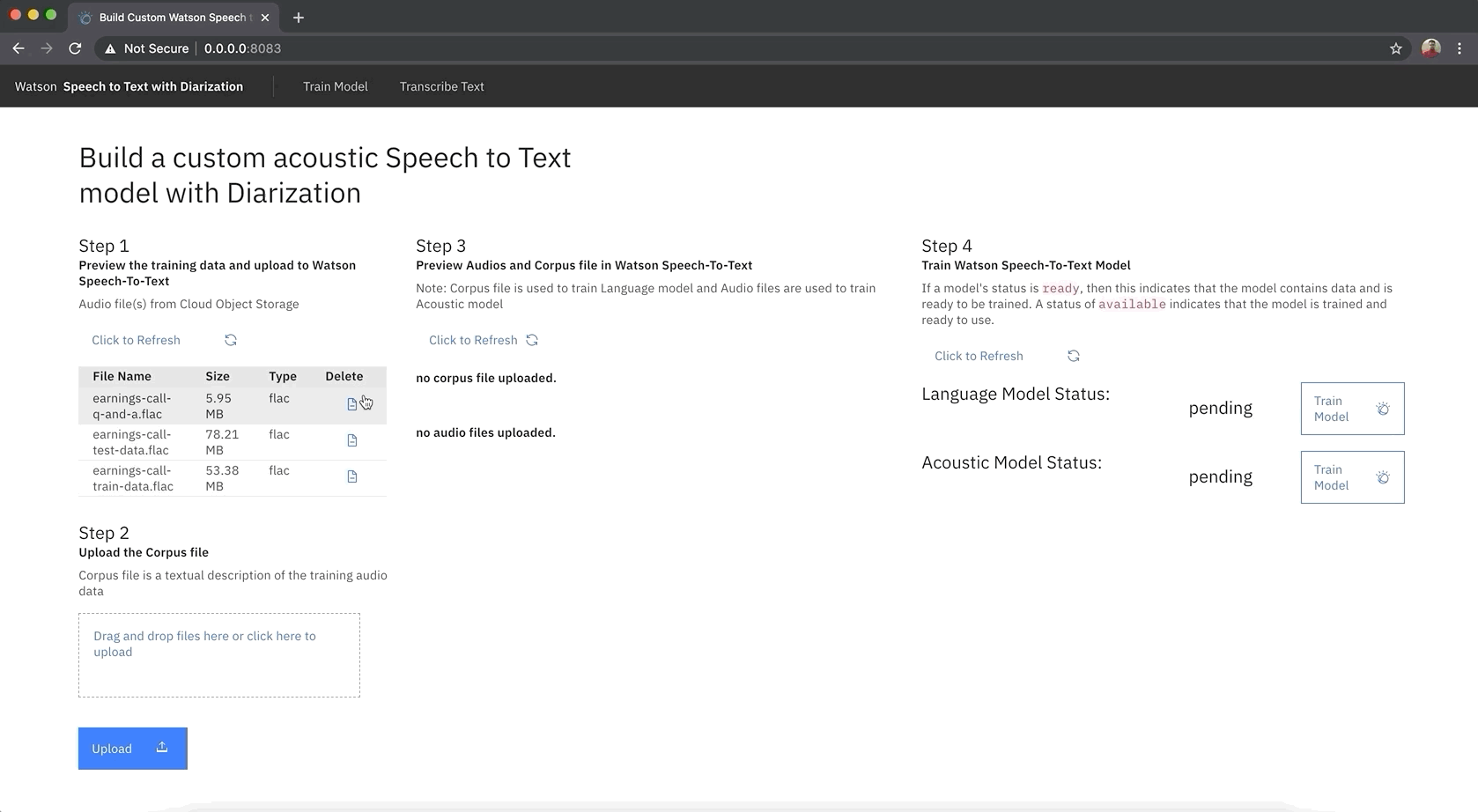Open Chrome three-dot menu
Viewport: 1478px width, 812px height.
click(1460, 48)
